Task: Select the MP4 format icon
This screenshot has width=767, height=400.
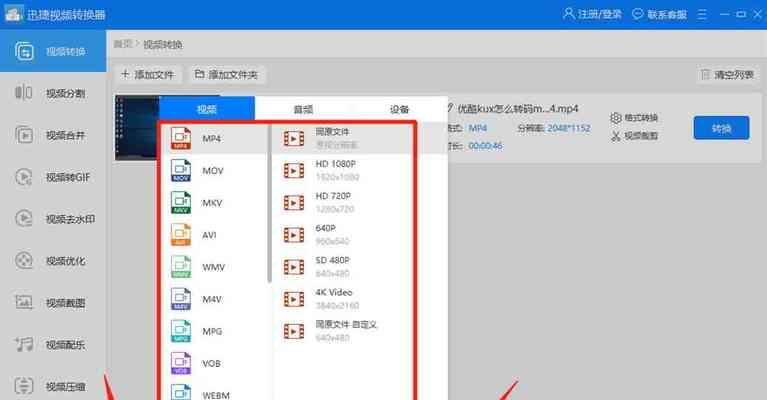Action: (180, 138)
